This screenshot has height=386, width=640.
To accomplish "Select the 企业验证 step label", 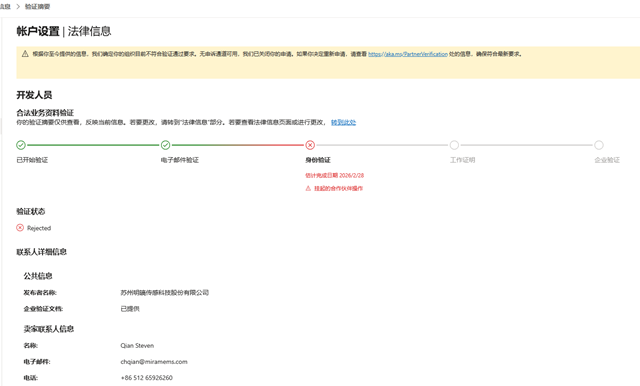I will tap(607, 160).
